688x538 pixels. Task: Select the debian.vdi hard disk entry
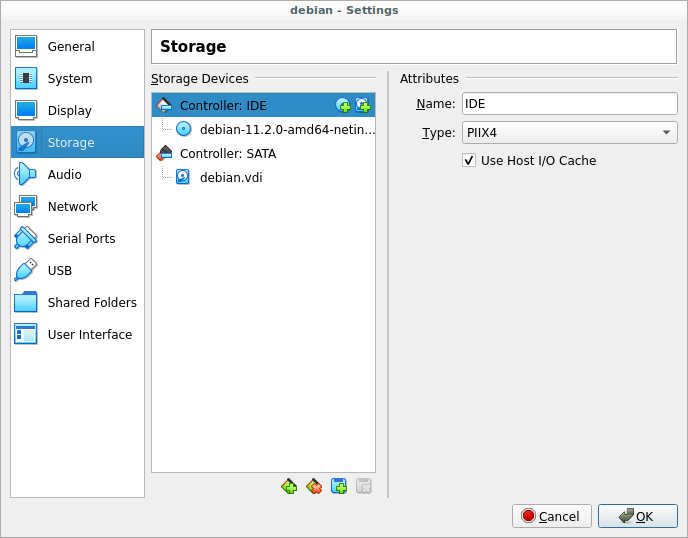pyautogui.click(x=230, y=177)
